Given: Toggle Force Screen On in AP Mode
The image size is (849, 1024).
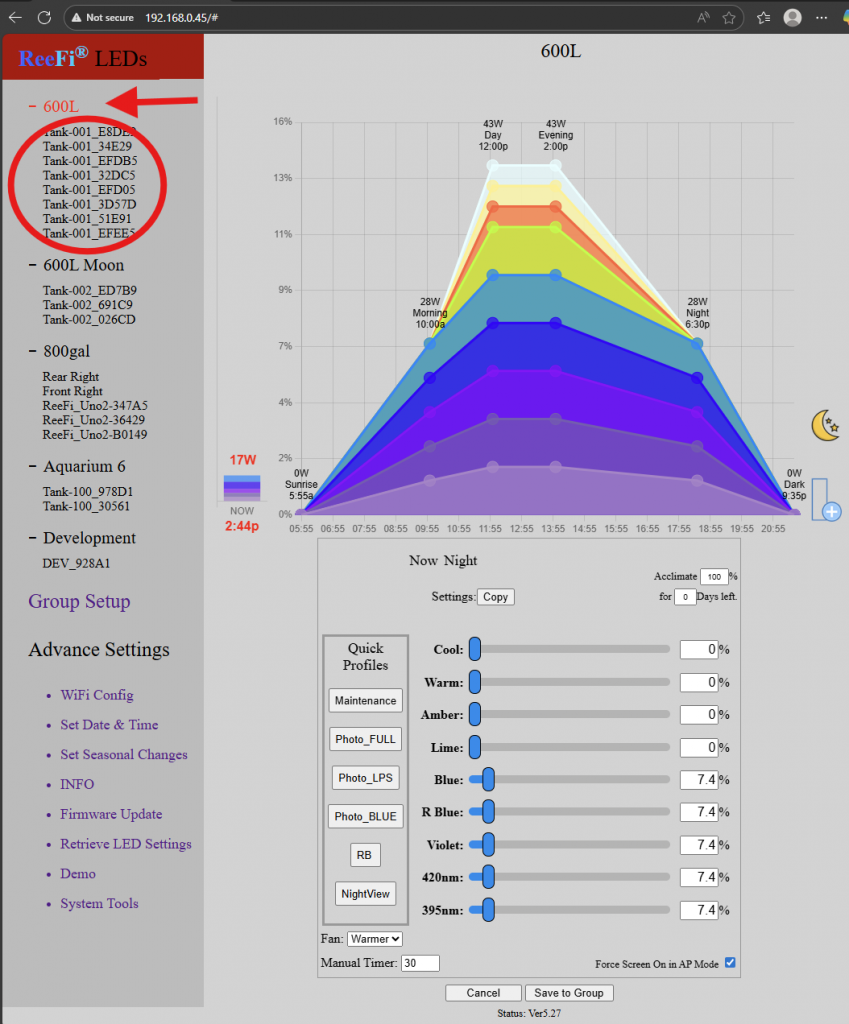Looking at the screenshot, I should pos(730,963).
